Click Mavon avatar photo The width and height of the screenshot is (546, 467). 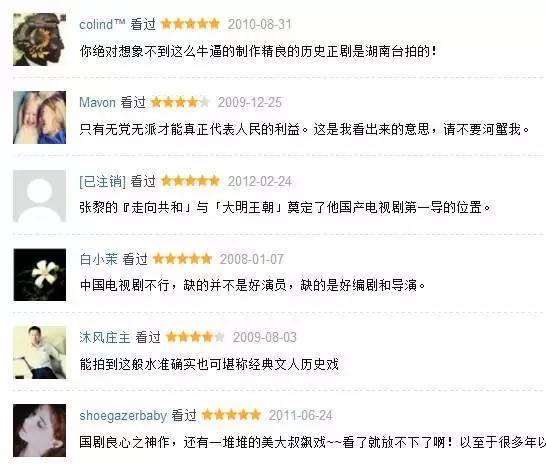point(39,117)
